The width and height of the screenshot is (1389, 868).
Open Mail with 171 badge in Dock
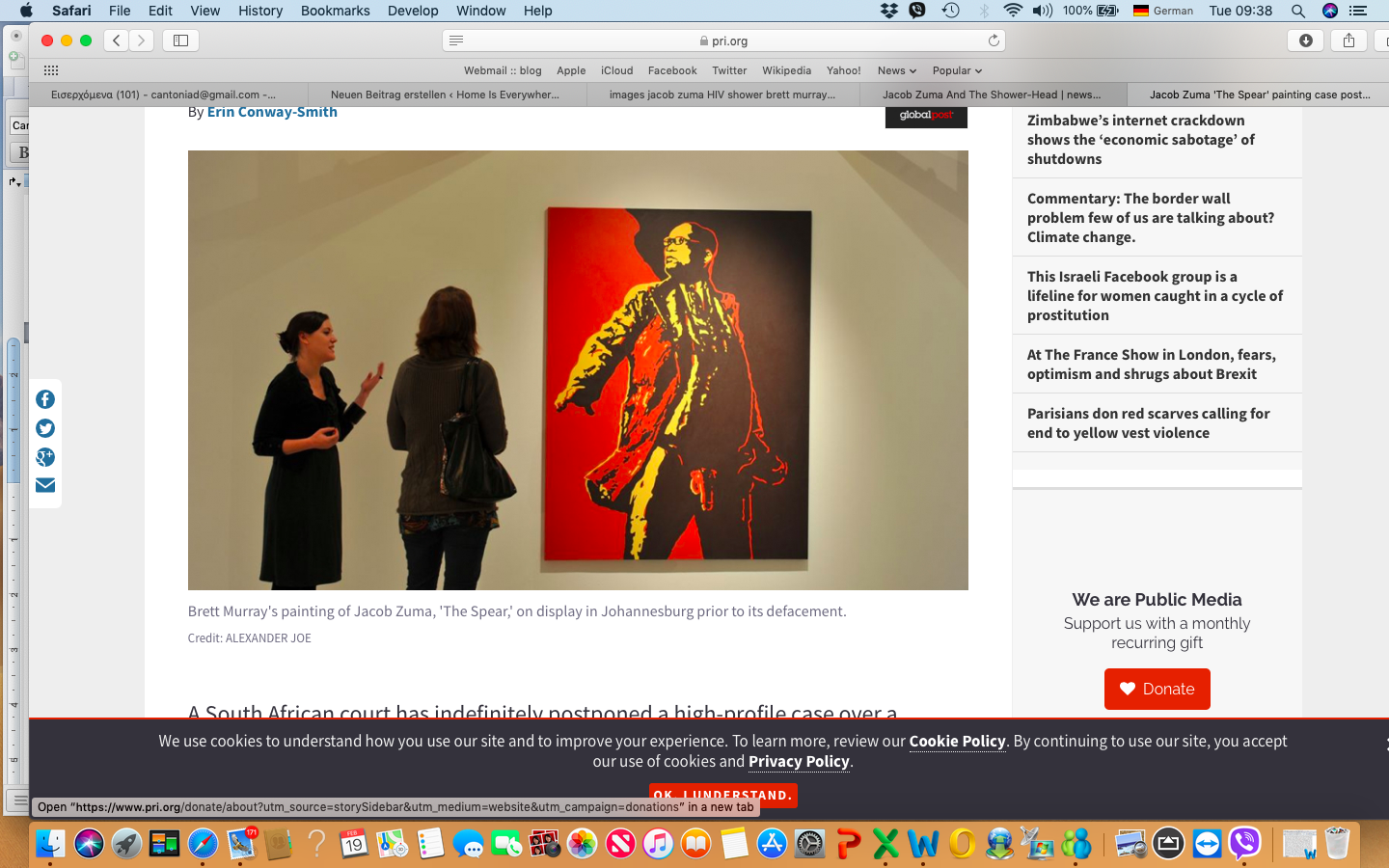(x=241, y=844)
